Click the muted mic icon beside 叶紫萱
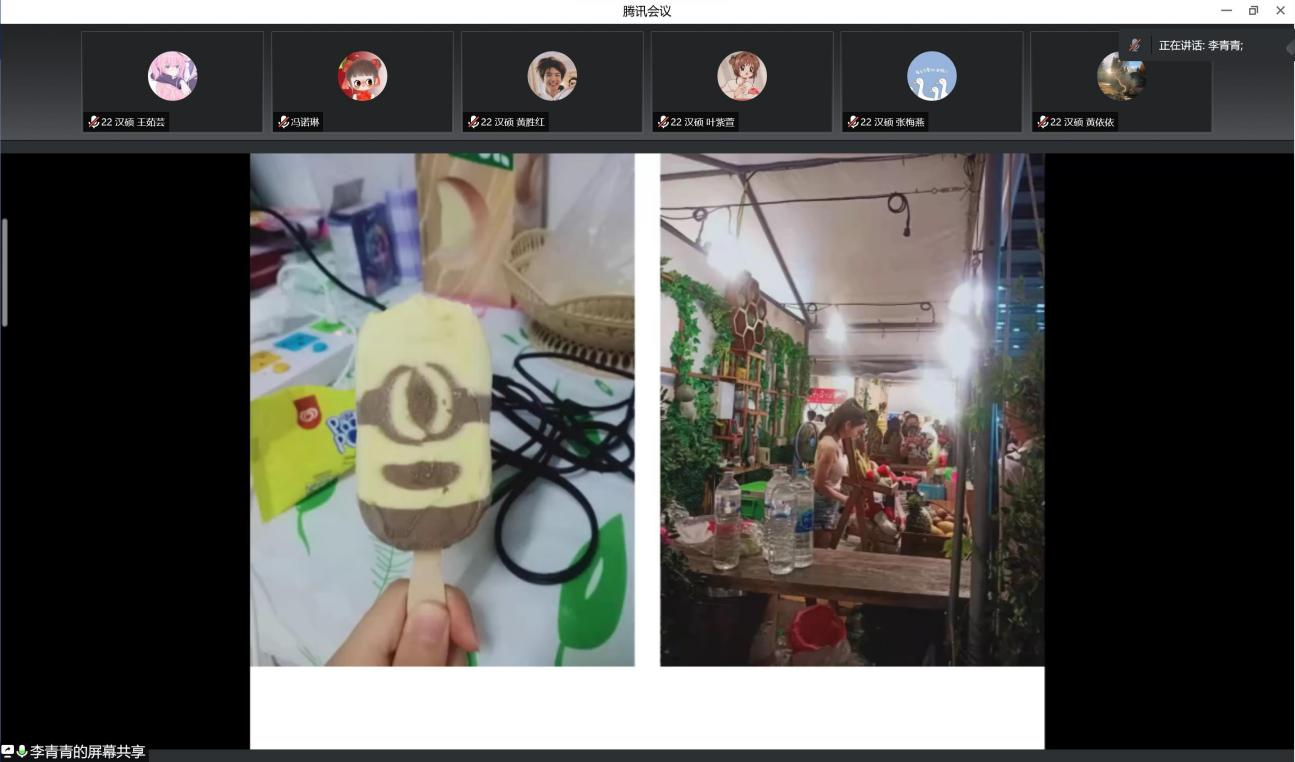Screen dimensions: 1295x762 (663, 122)
